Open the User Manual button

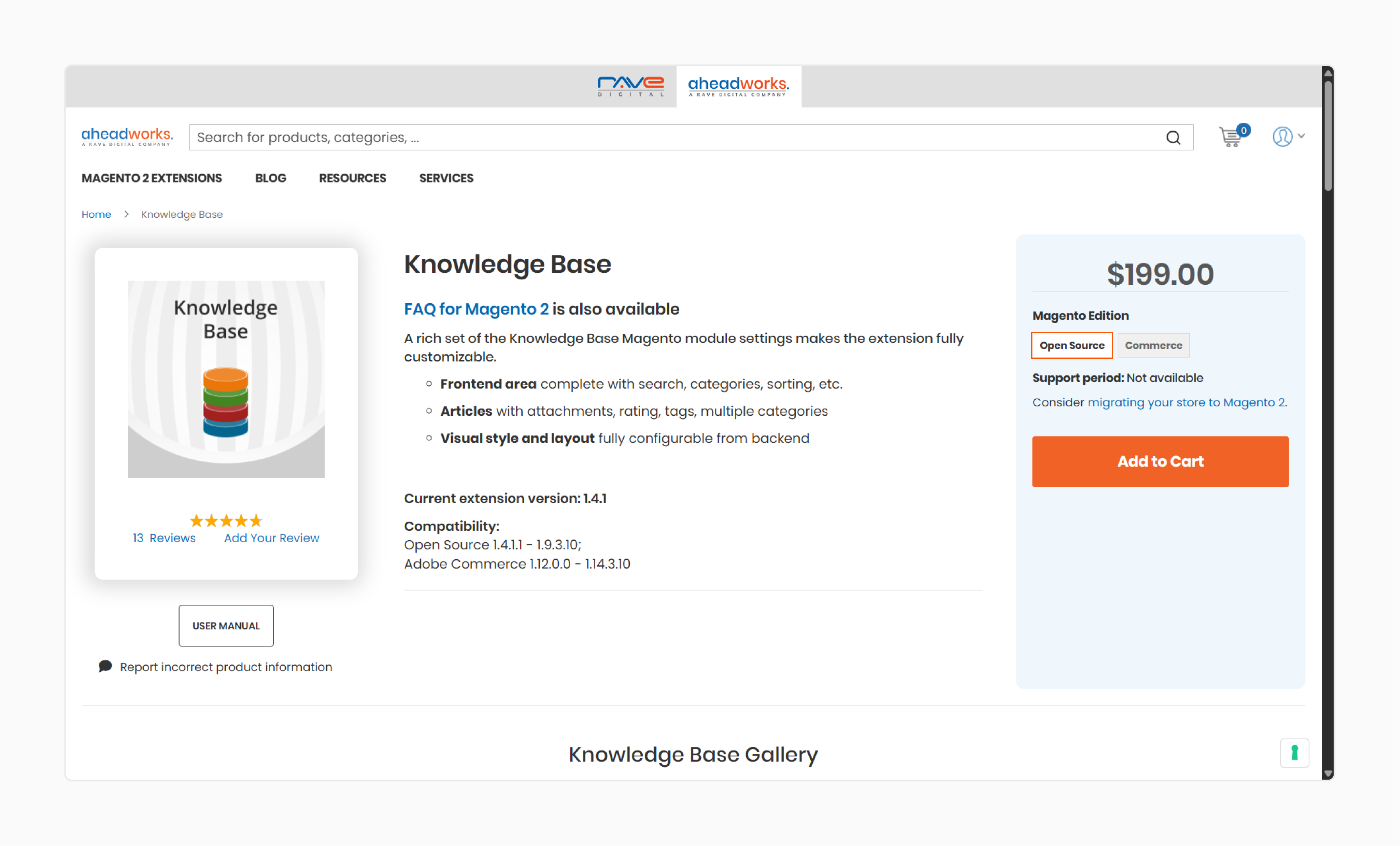click(x=226, y=625)
